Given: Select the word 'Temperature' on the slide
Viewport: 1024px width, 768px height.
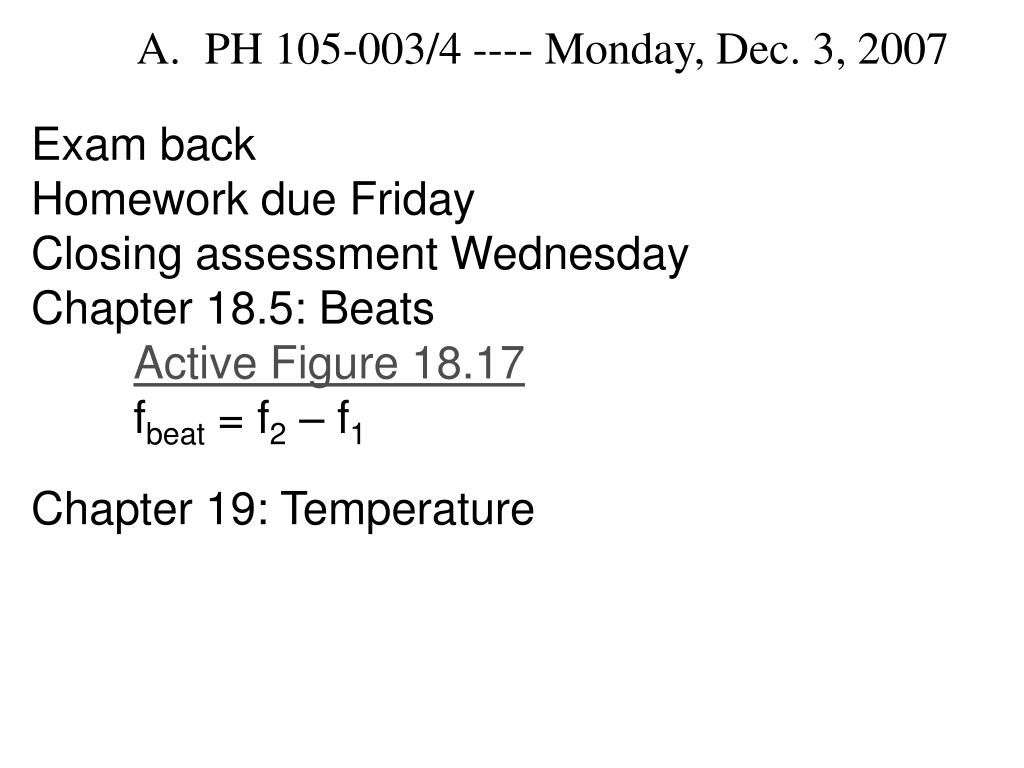Looking at the screenshot, I should pos(408,509).
